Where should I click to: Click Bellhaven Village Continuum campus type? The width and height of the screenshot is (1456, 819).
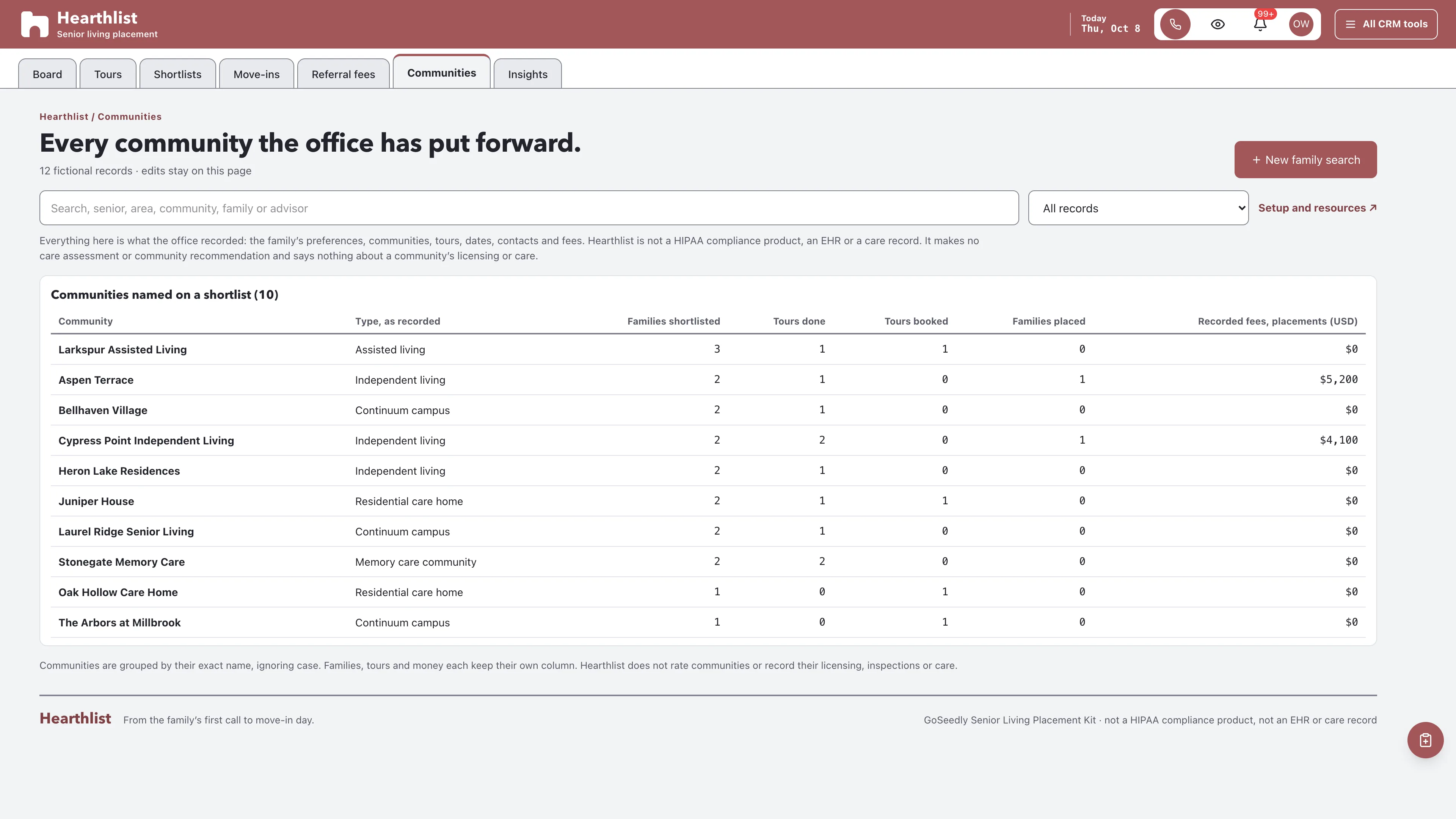(x=402, y=410)
